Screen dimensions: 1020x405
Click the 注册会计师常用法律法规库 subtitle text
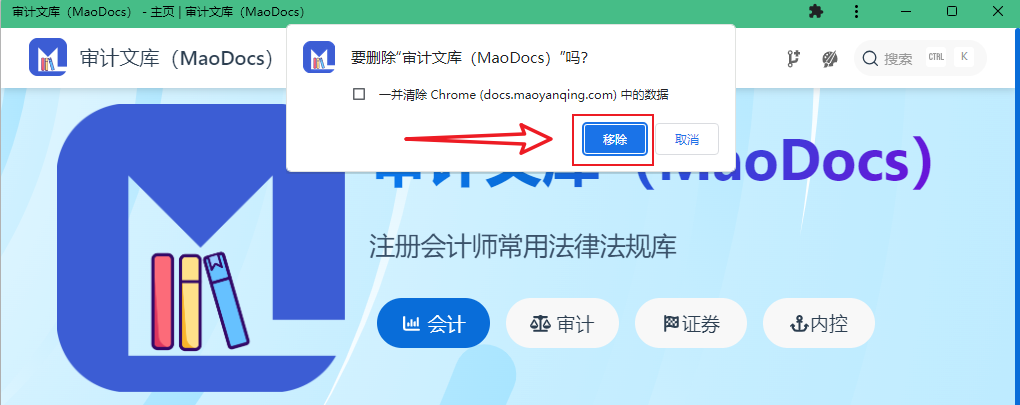pyautogui.click(x=523, y=246)
